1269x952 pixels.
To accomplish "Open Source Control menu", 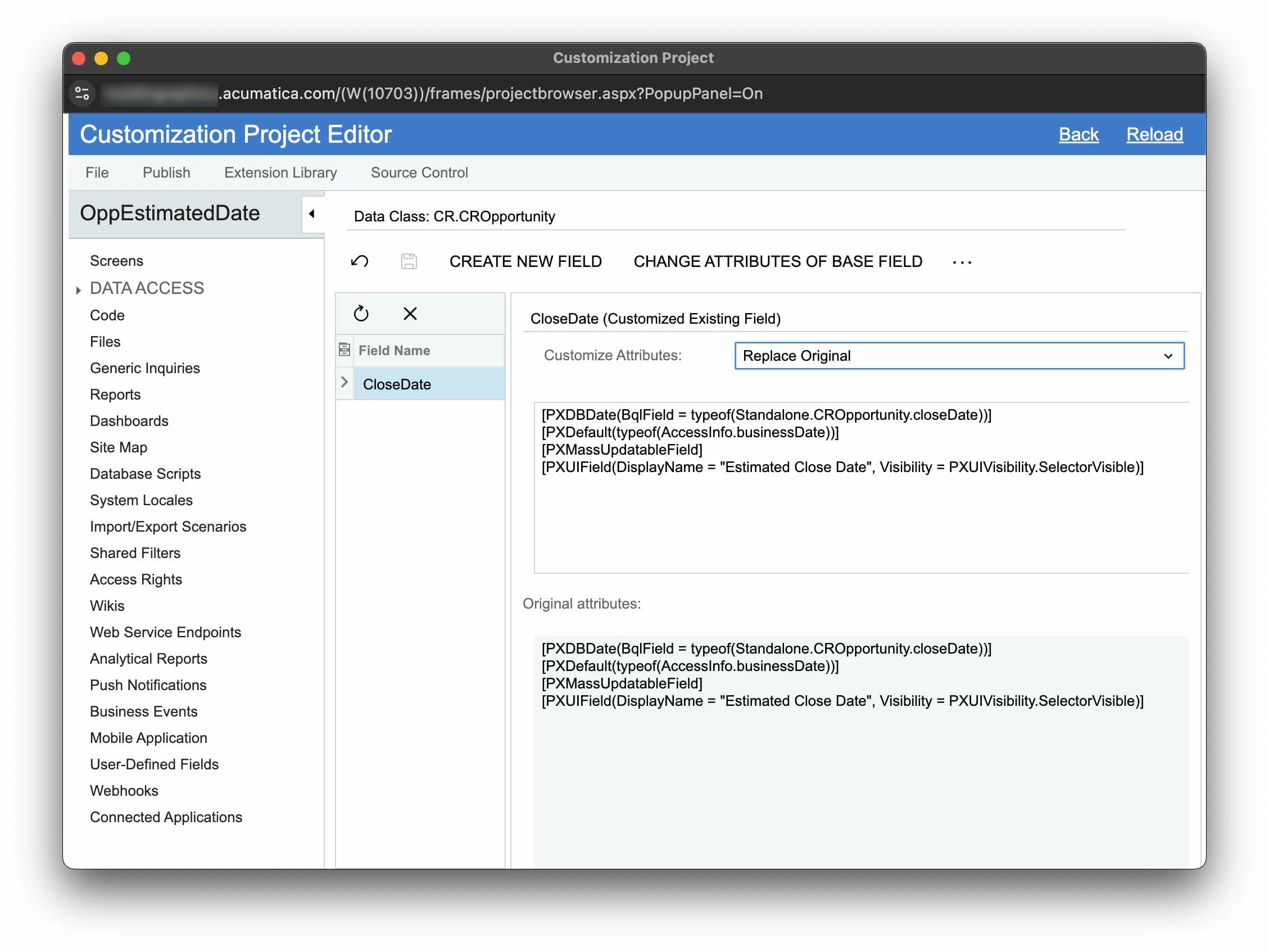I will pyautogui.click(x=419, y=172).
